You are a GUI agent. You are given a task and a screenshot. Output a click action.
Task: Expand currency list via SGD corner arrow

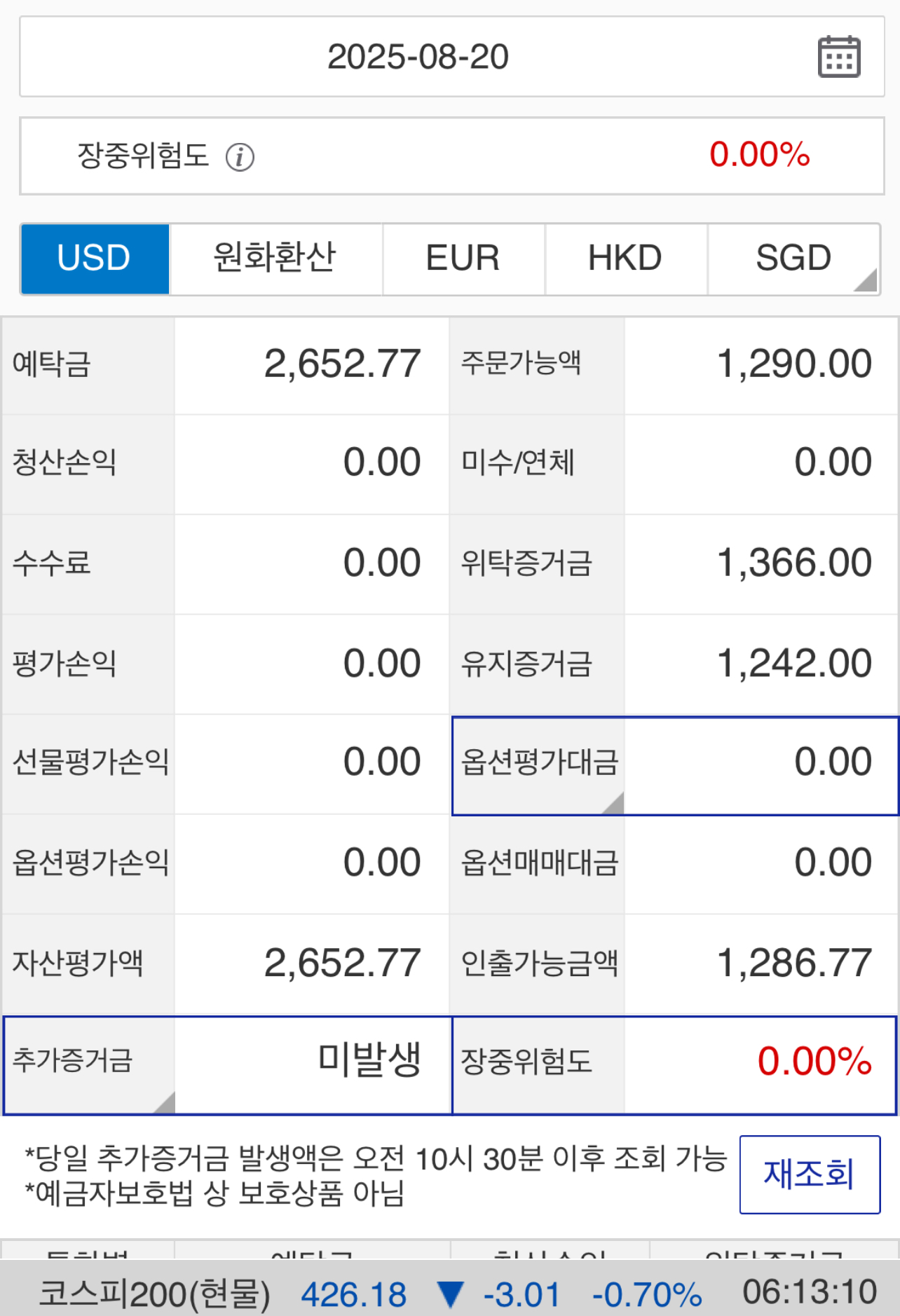[x=866, y=280]
